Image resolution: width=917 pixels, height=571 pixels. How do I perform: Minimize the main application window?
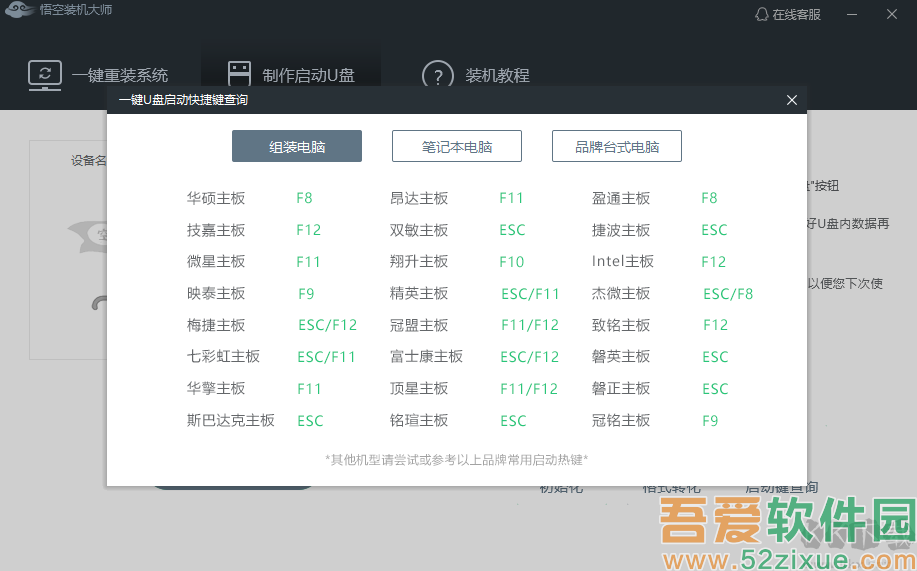click(852, 15)
